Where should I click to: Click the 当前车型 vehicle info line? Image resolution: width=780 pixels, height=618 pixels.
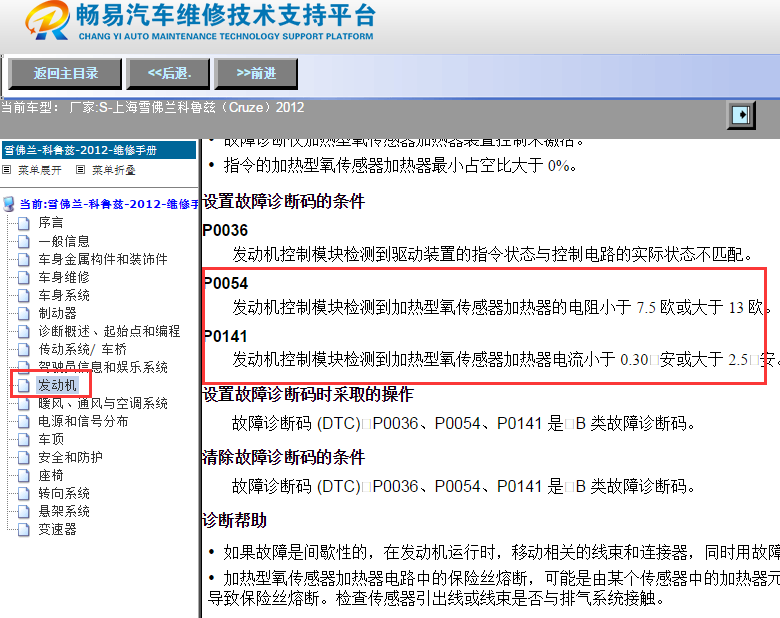coord(152,107)
